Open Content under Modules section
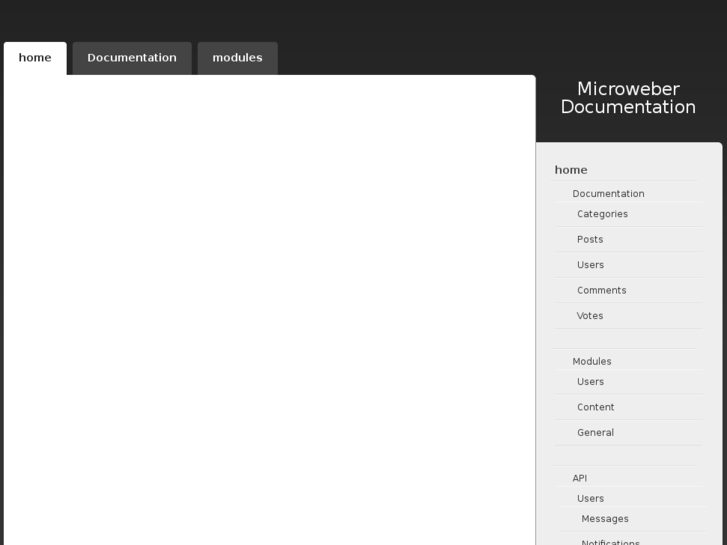Screen dimensions: 727x545 595,407
